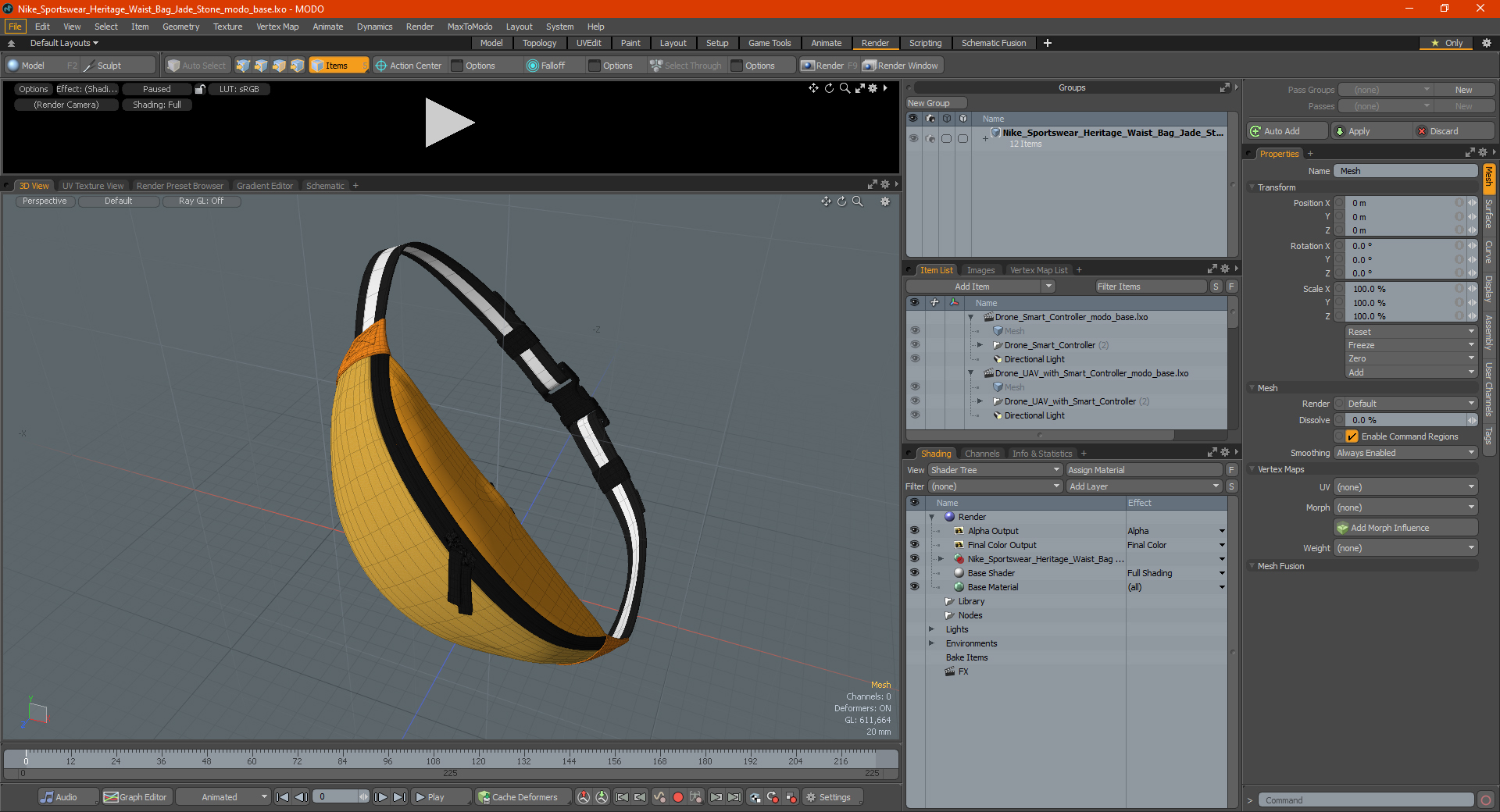Click Add Morph Influence button
This screenshot has width=1500, height=812.
click(x=1405, y=528)
